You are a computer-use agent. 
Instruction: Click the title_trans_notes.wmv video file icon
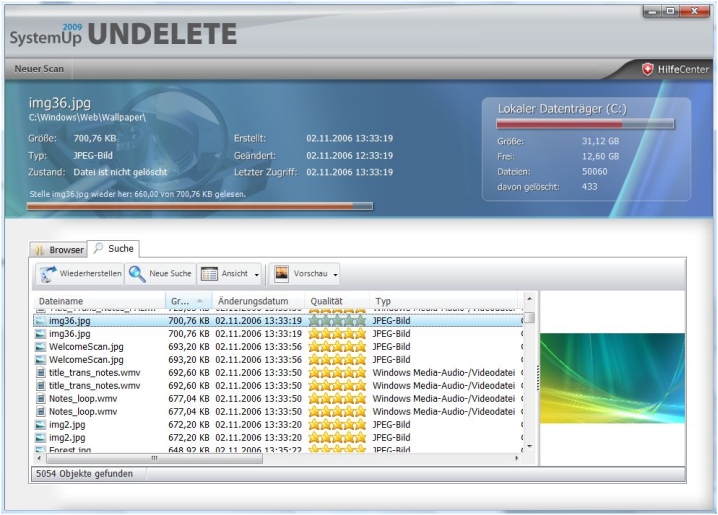(41, 372)
